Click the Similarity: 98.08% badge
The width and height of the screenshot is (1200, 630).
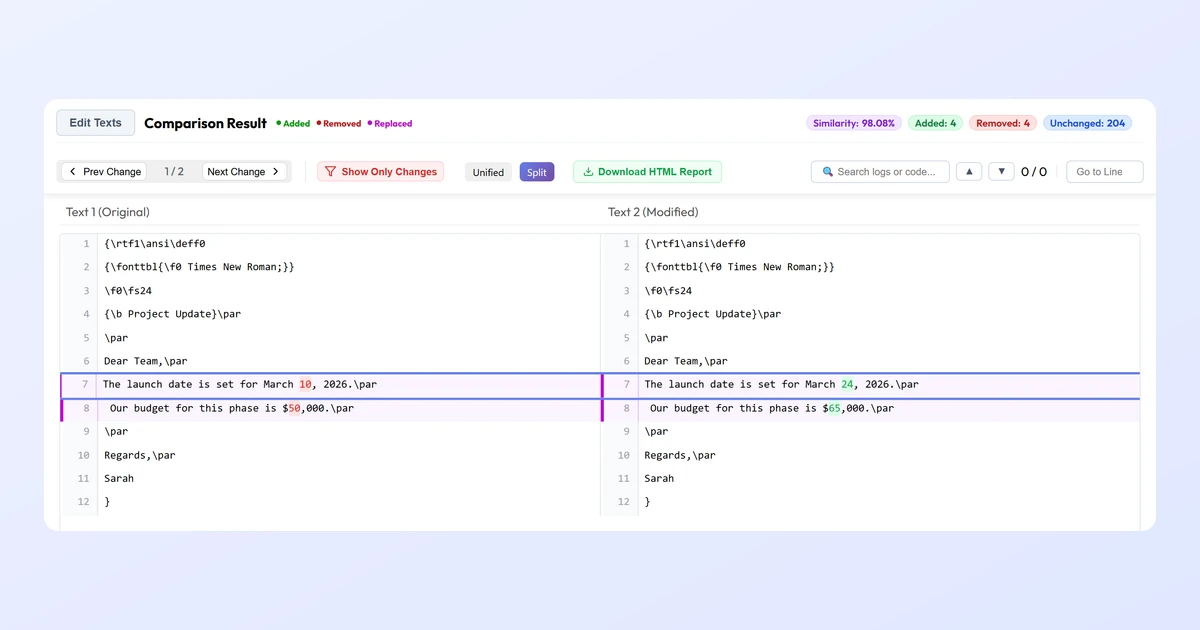(854, 123)
